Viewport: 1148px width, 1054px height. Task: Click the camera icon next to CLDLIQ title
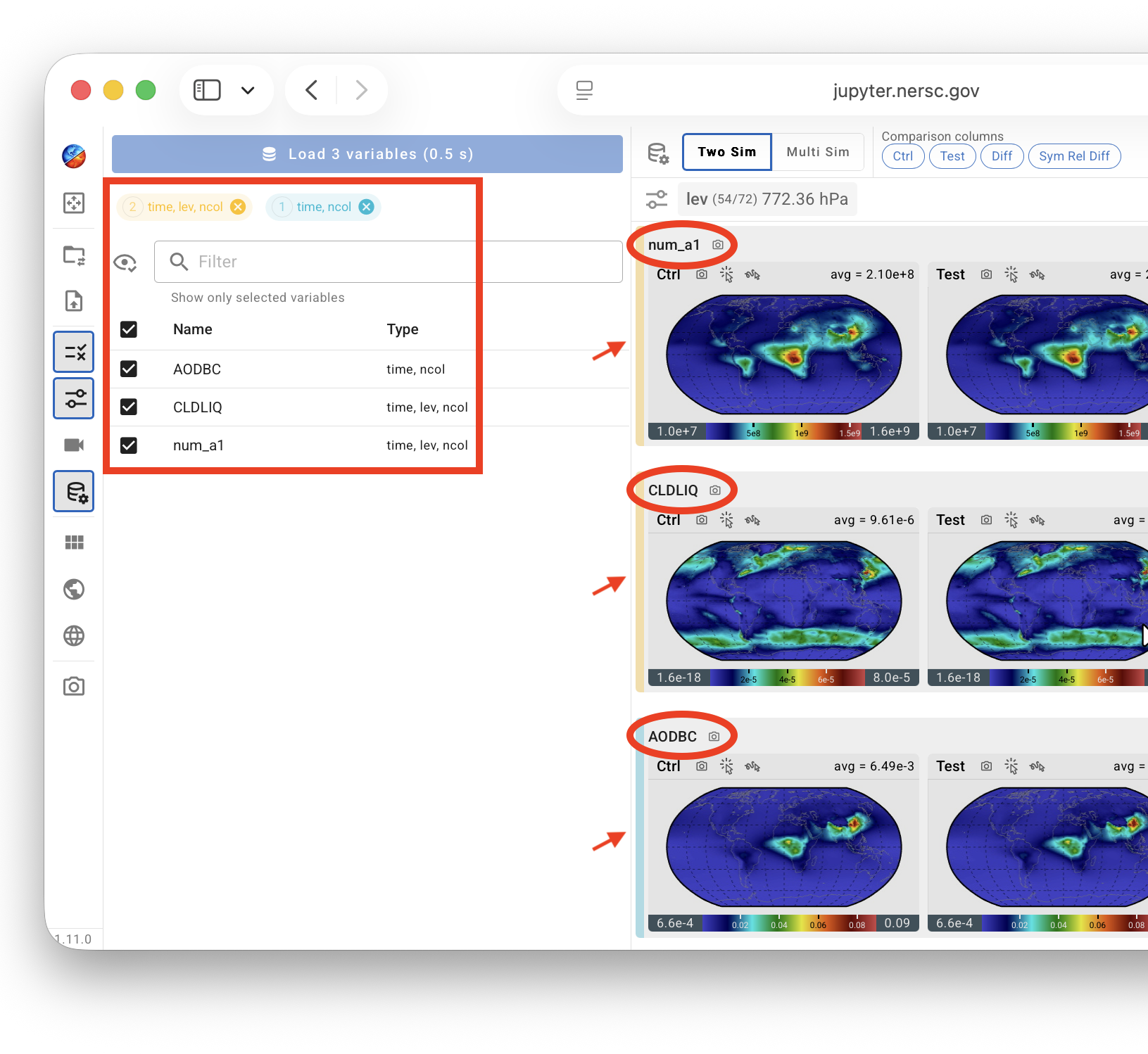(715, 490)
